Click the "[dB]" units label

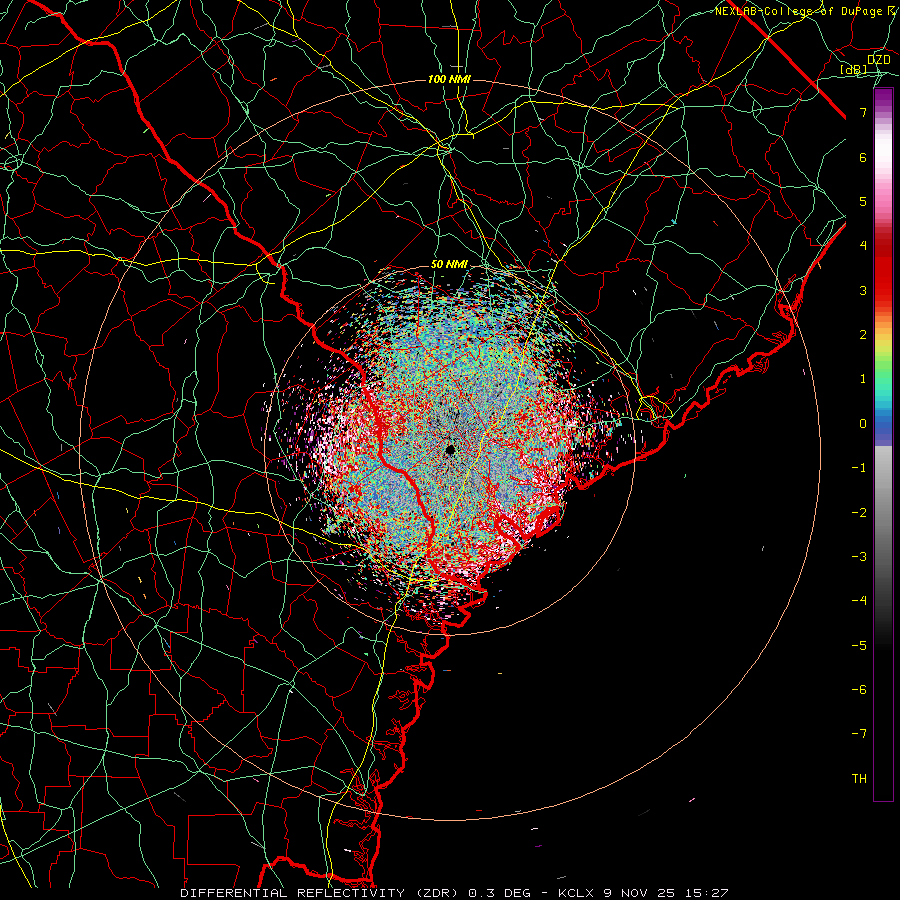[854, 70]
